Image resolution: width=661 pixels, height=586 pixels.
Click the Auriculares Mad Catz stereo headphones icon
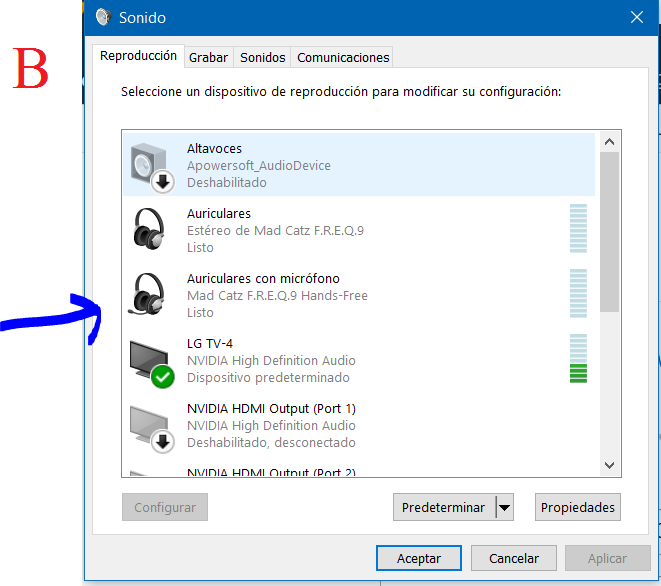149,229
